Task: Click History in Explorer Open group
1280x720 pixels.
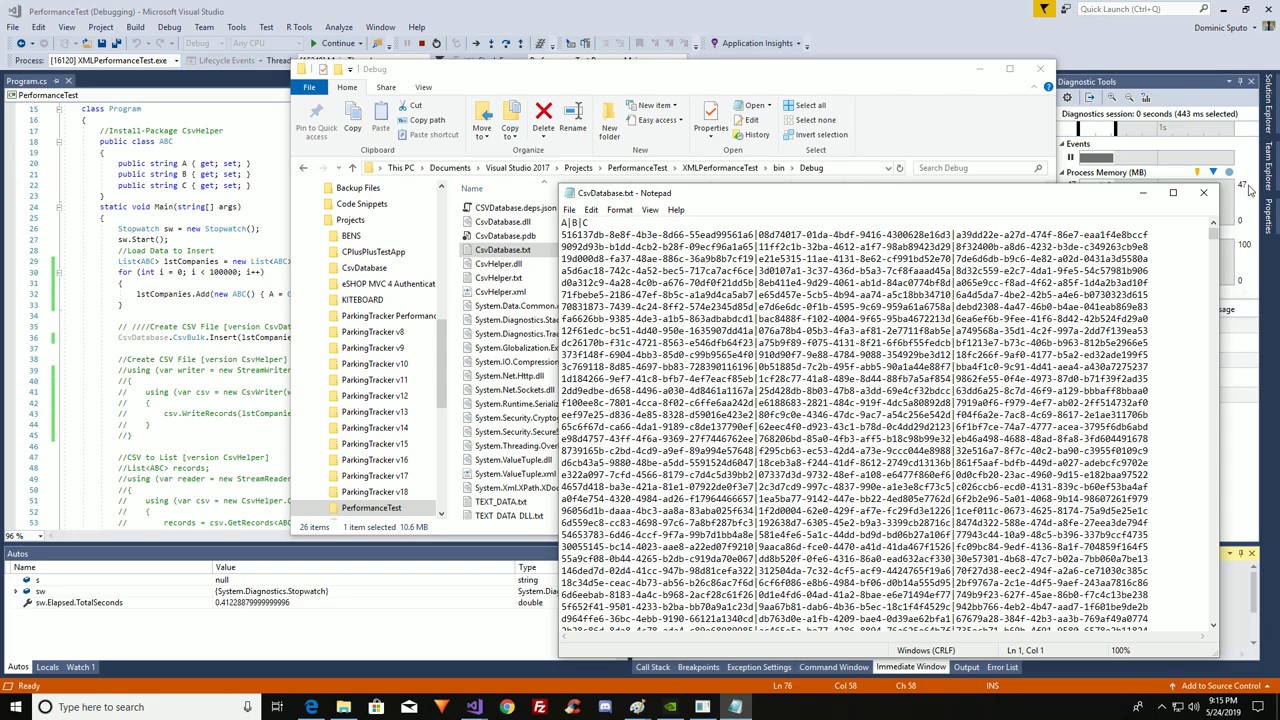Action: click(751, 135)
